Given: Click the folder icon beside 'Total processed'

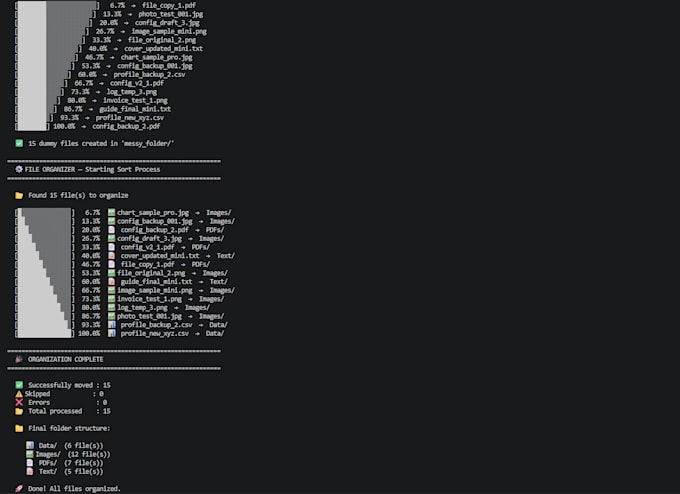Looking at the screenshot, I should pos(19,411).
